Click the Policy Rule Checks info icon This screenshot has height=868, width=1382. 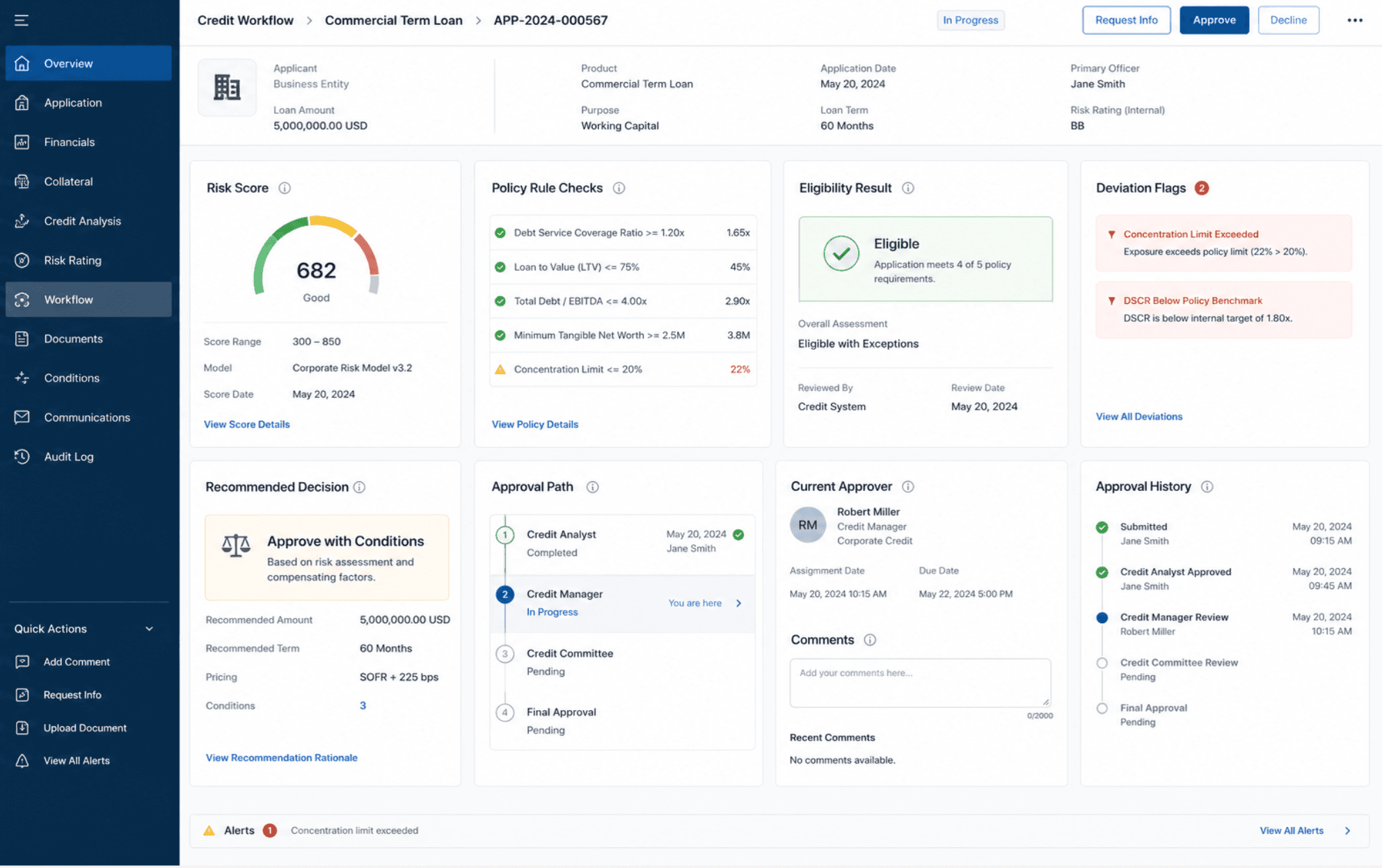tap(619, 188)
